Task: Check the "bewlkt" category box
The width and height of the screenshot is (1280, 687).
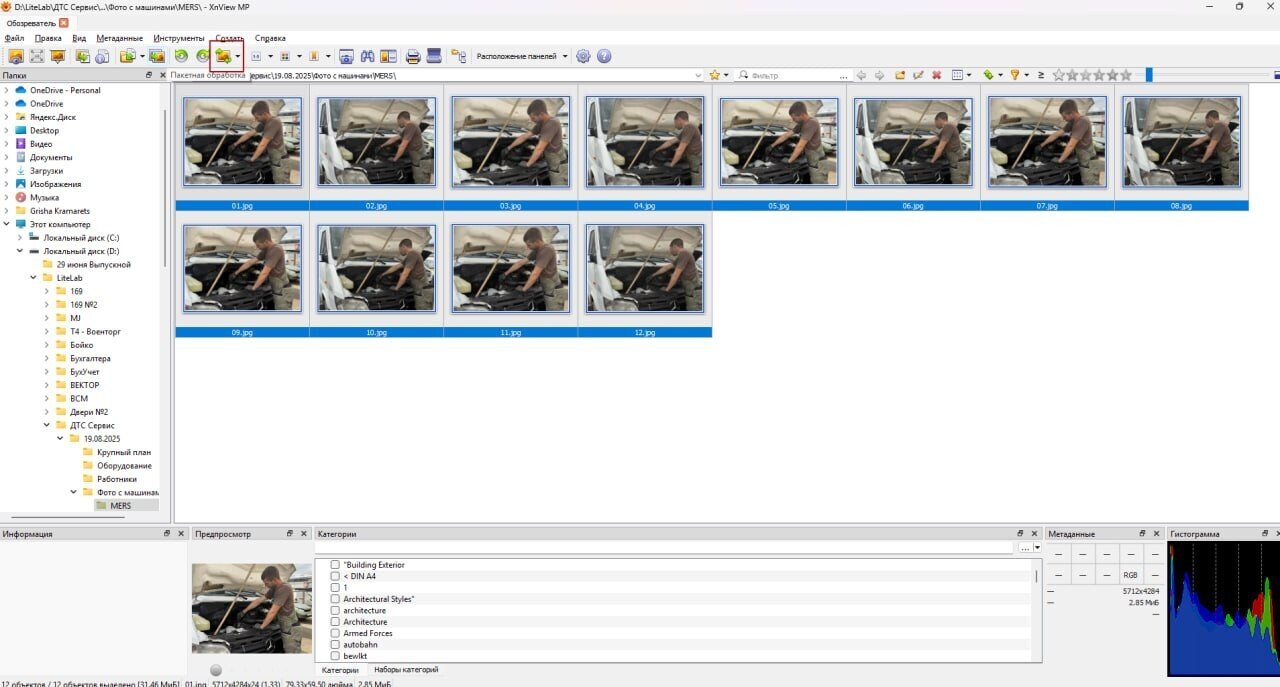Action: pyautogui.click(x=336, y=656)
